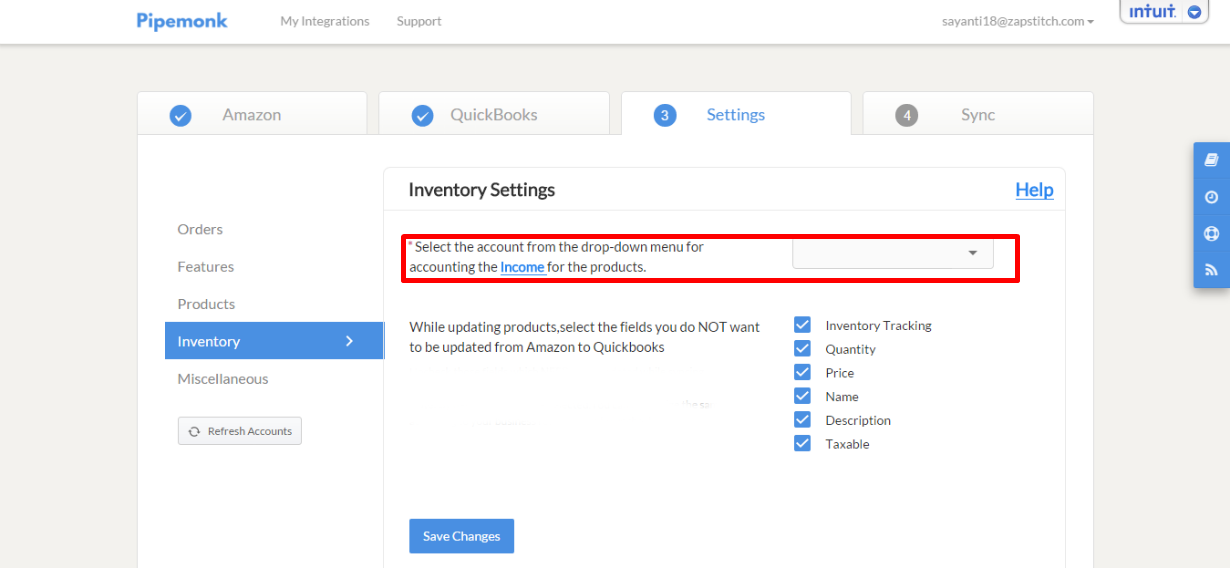The height and width of the screenshot is (568, 1230).
Task: Switch to the QuickBooks tab
Action: (494, 113)
